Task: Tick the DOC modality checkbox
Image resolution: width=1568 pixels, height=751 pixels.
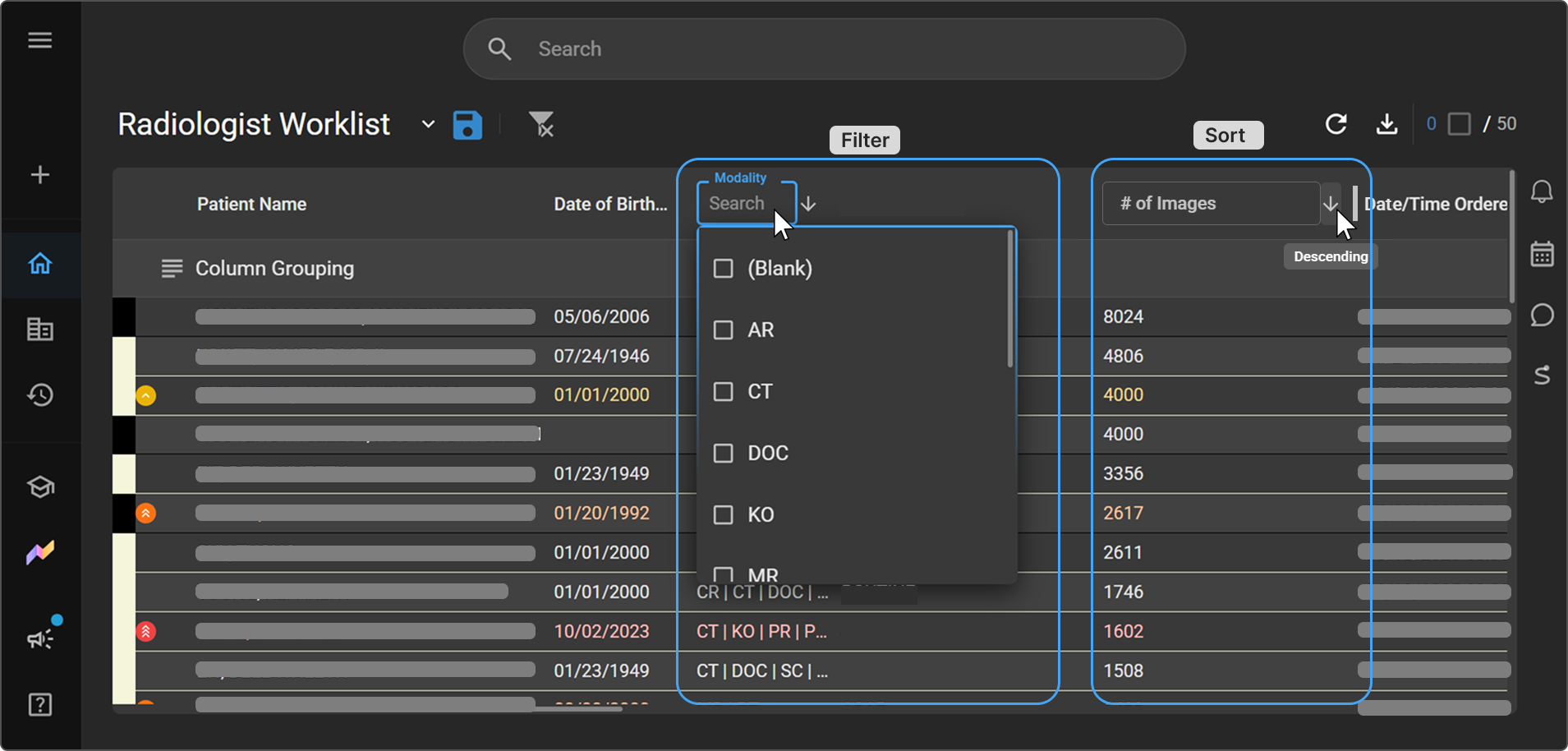Action: (723, 454)
